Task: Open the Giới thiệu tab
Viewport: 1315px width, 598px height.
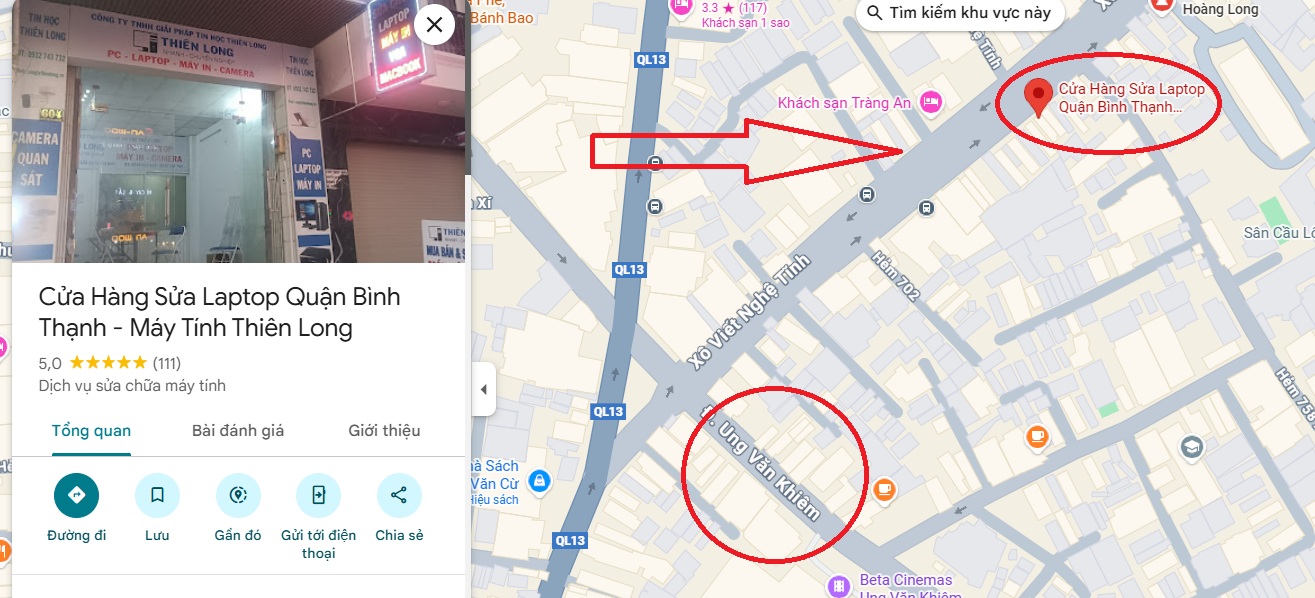Action: [x=384, y=431]
